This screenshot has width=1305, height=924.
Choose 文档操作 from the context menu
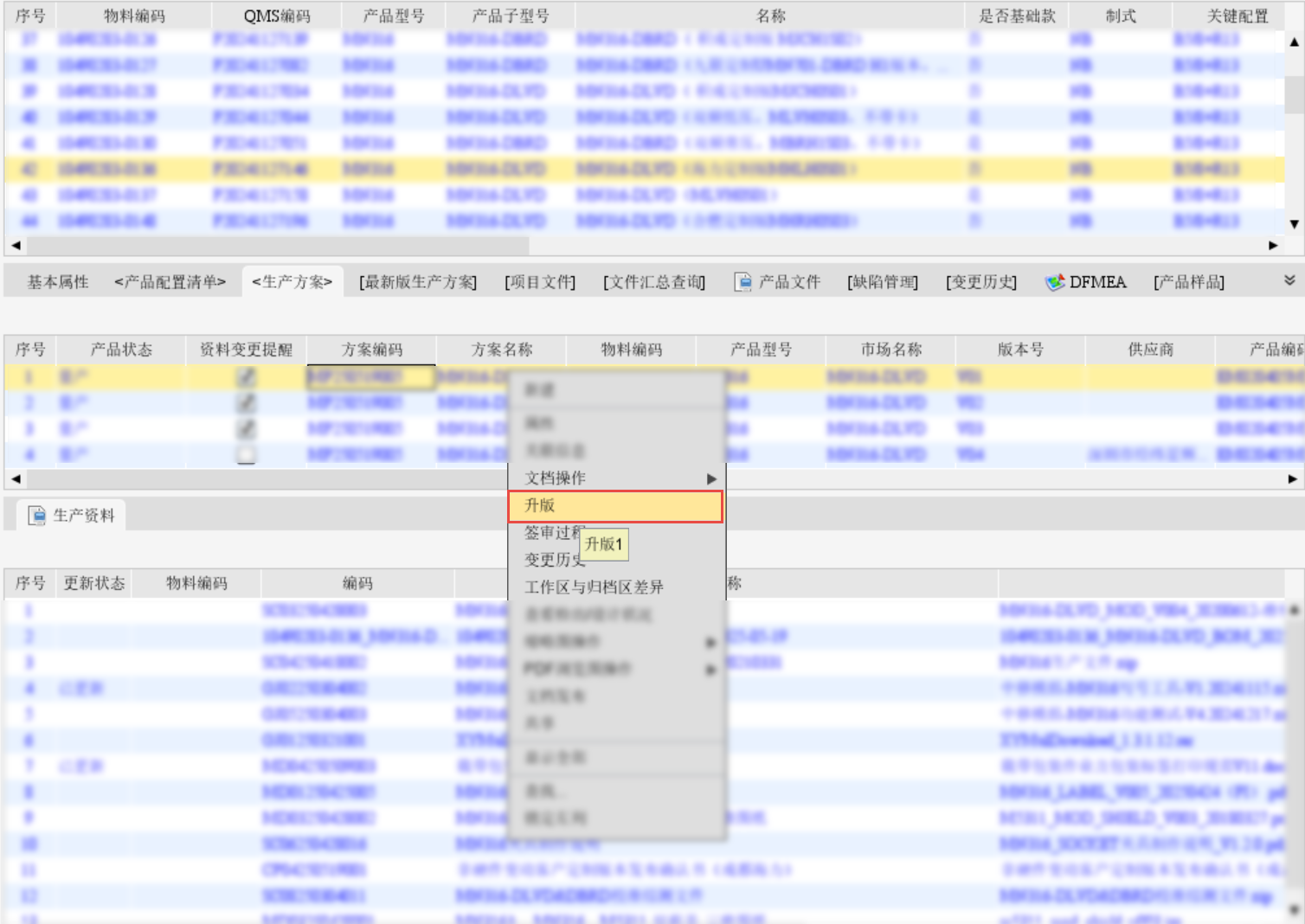click(x=615, y=478)
